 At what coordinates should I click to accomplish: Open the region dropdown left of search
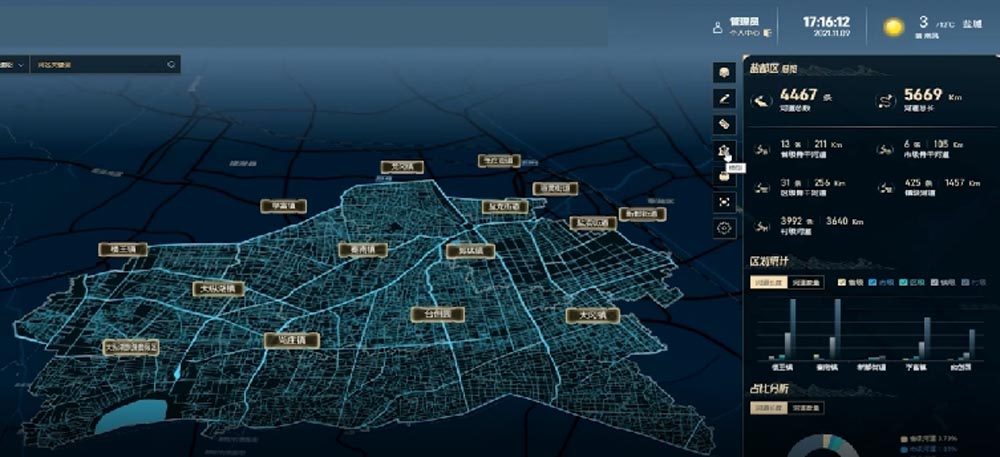[x=14, y=65]
